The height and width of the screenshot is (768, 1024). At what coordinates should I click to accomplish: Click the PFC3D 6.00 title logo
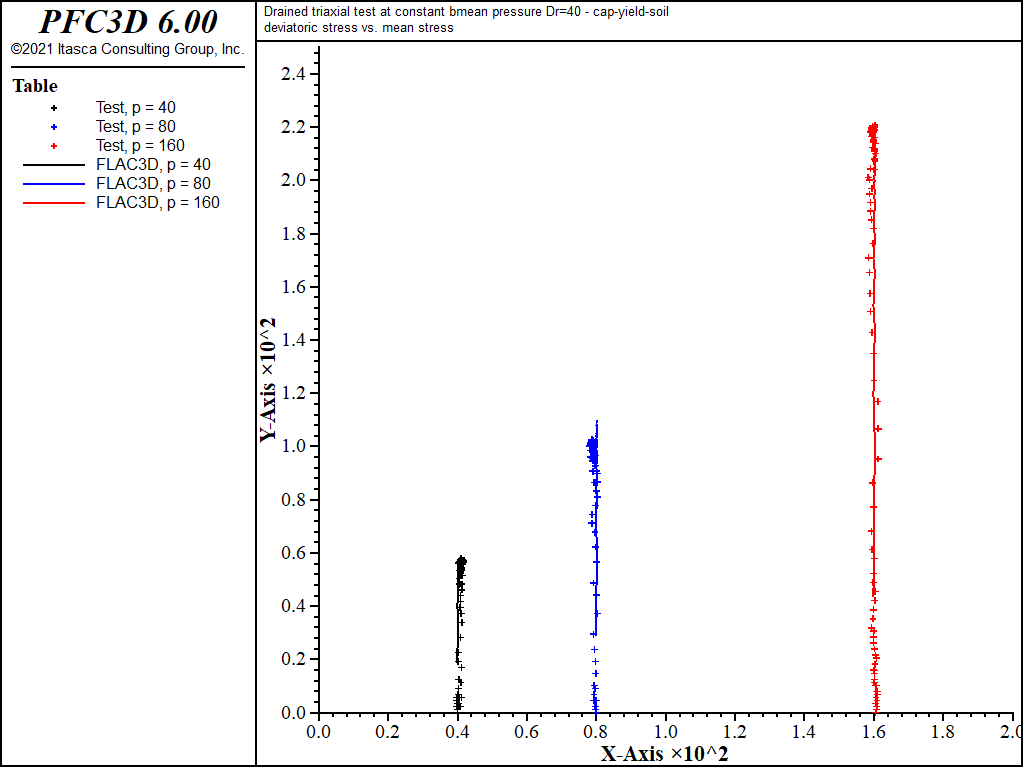tap(128, 23)
